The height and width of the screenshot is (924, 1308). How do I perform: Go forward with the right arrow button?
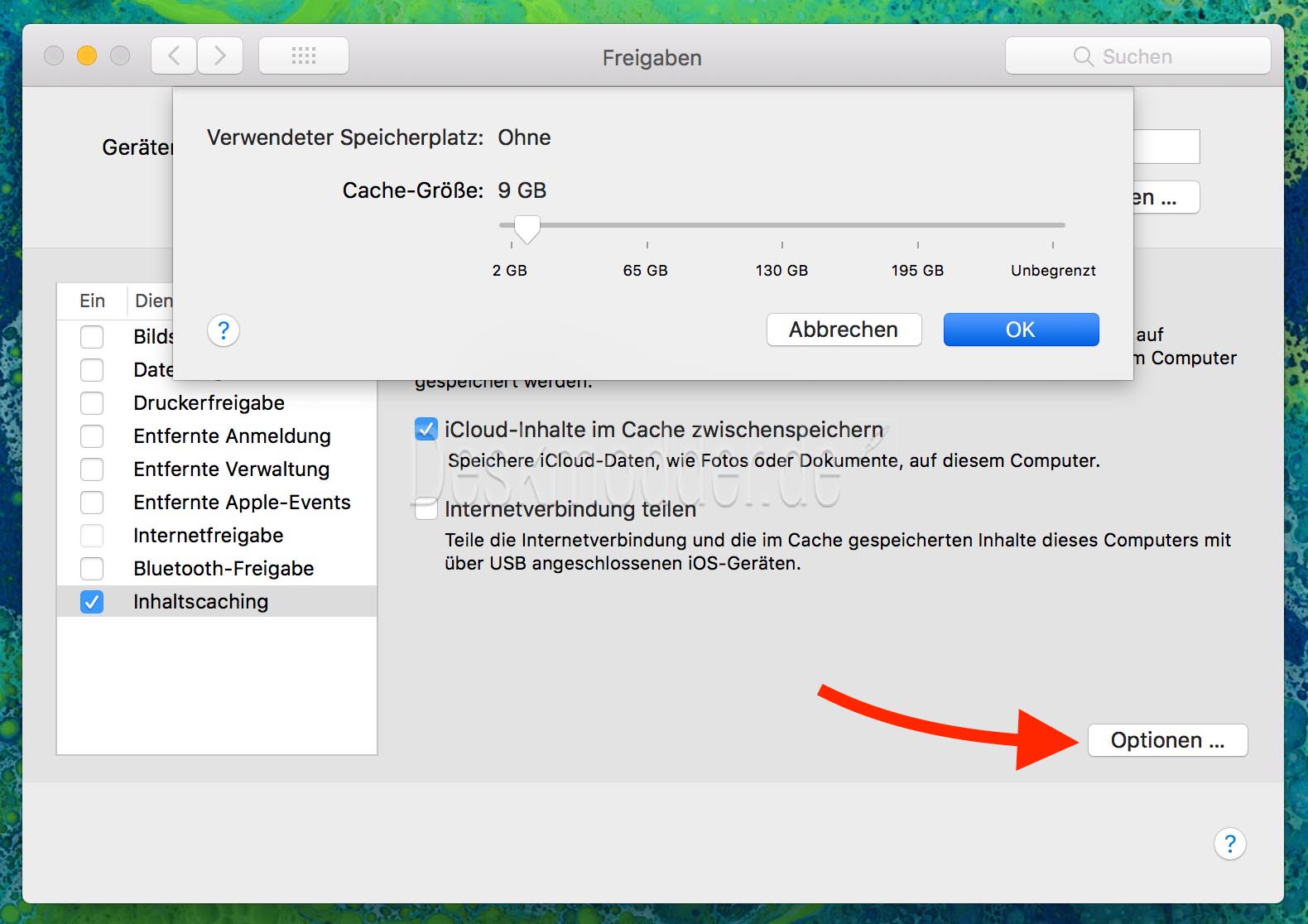pyautogui.click(x=220, y=55)
